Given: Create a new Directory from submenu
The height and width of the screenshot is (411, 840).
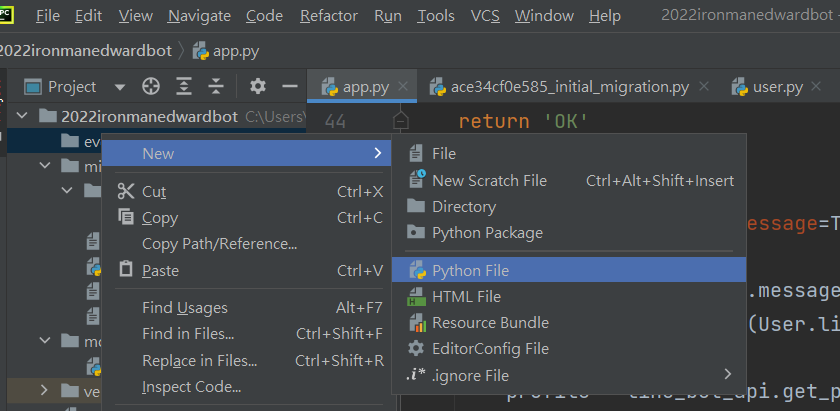Looking at the screenshot, I should [569, 207].
